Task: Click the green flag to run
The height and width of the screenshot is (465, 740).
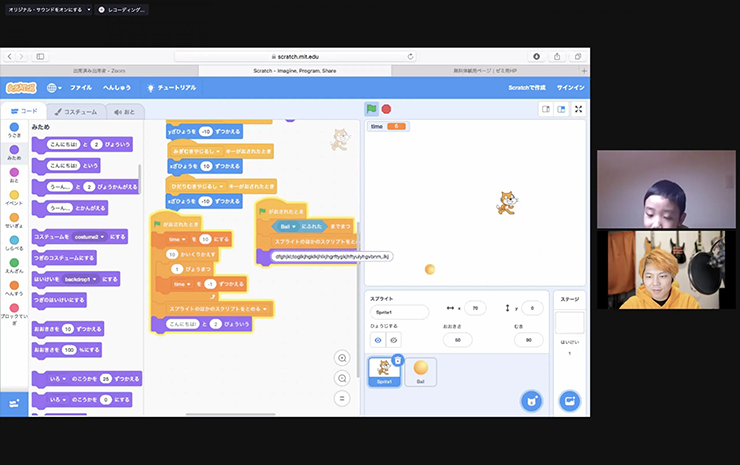Action: point(371,109)
